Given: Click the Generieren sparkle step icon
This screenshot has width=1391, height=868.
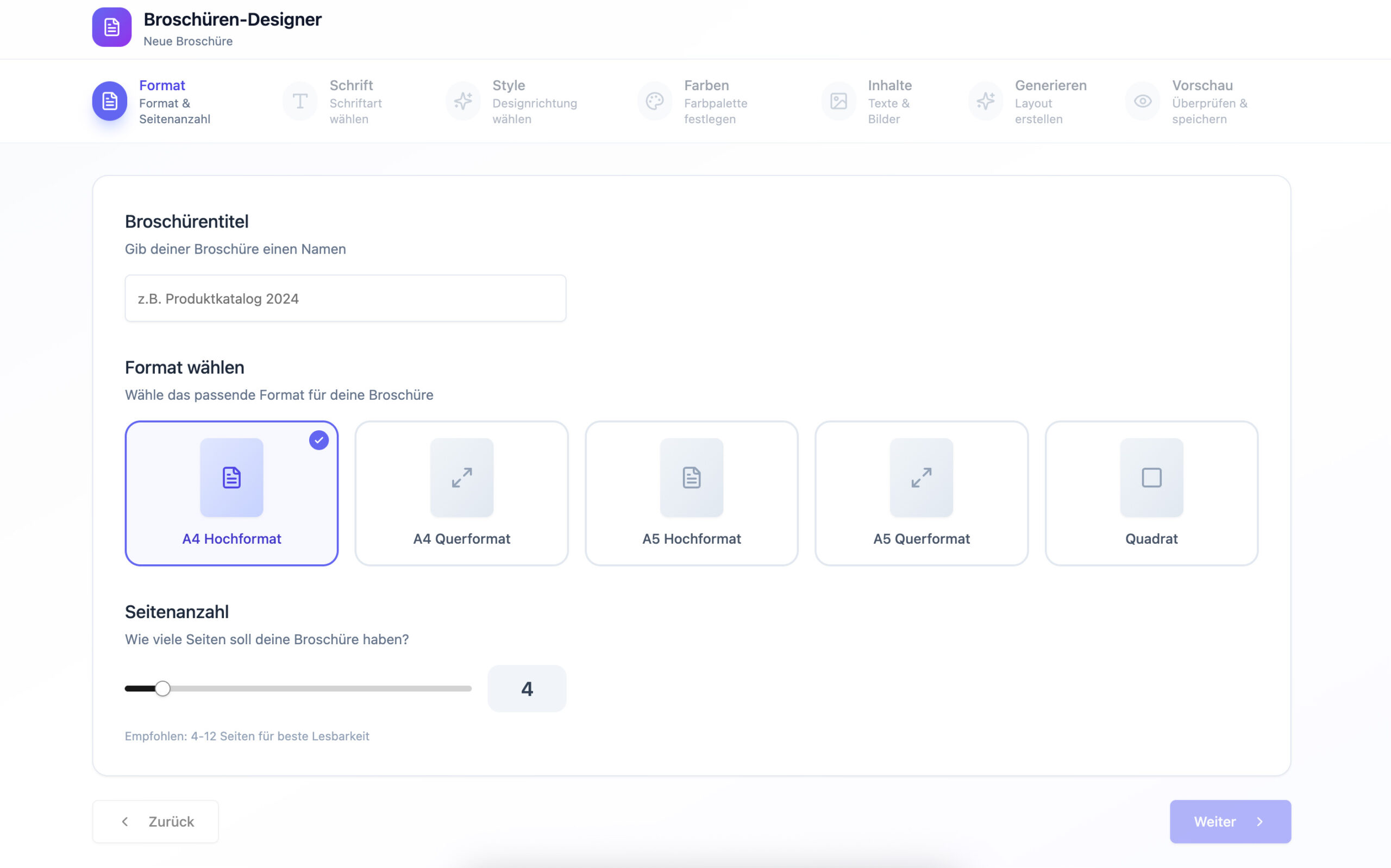Looking at the screenshot, I should pos(985,101).
